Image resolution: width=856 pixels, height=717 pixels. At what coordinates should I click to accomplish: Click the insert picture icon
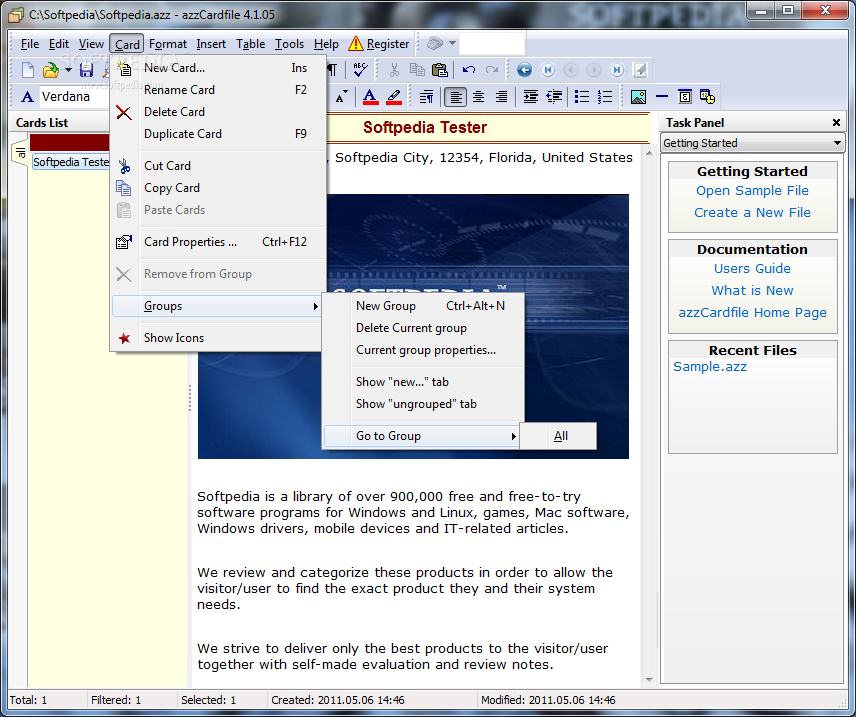click(638, 97)
